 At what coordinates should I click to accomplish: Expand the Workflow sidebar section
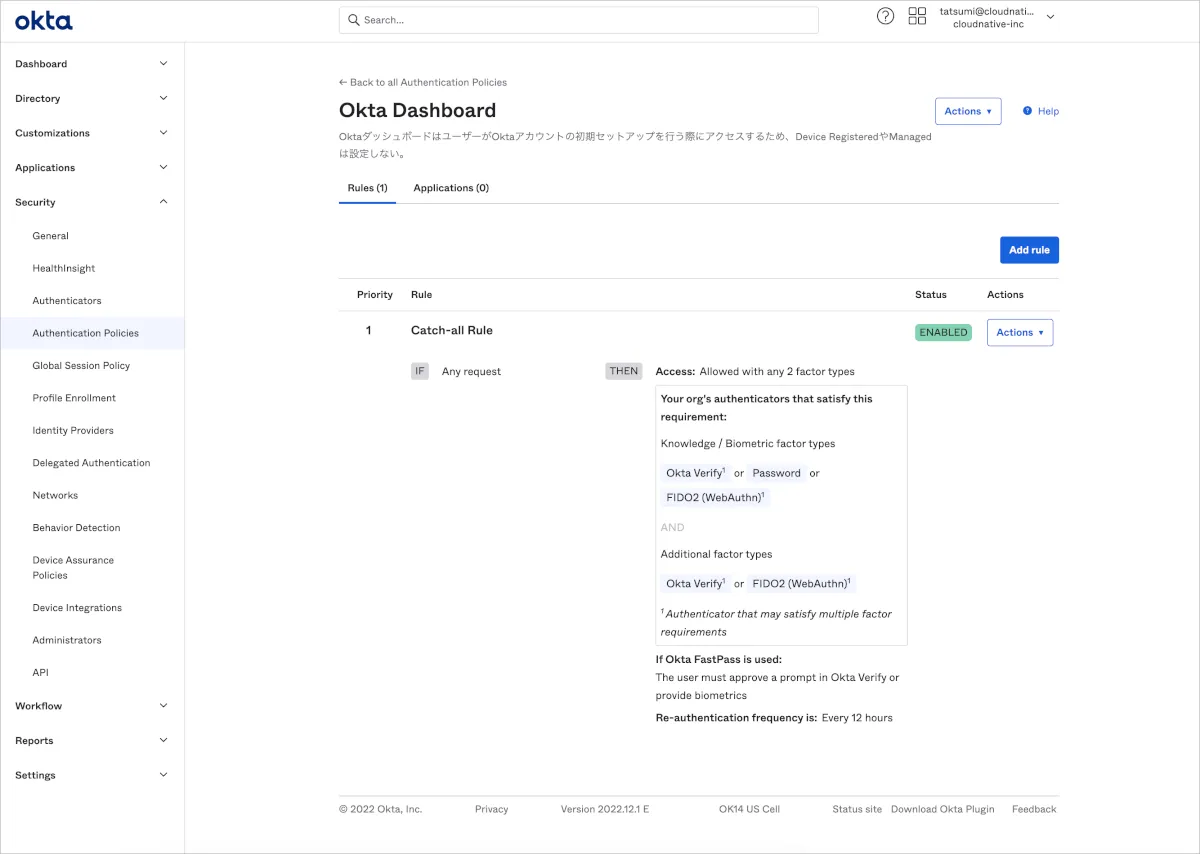coord(164,706)
